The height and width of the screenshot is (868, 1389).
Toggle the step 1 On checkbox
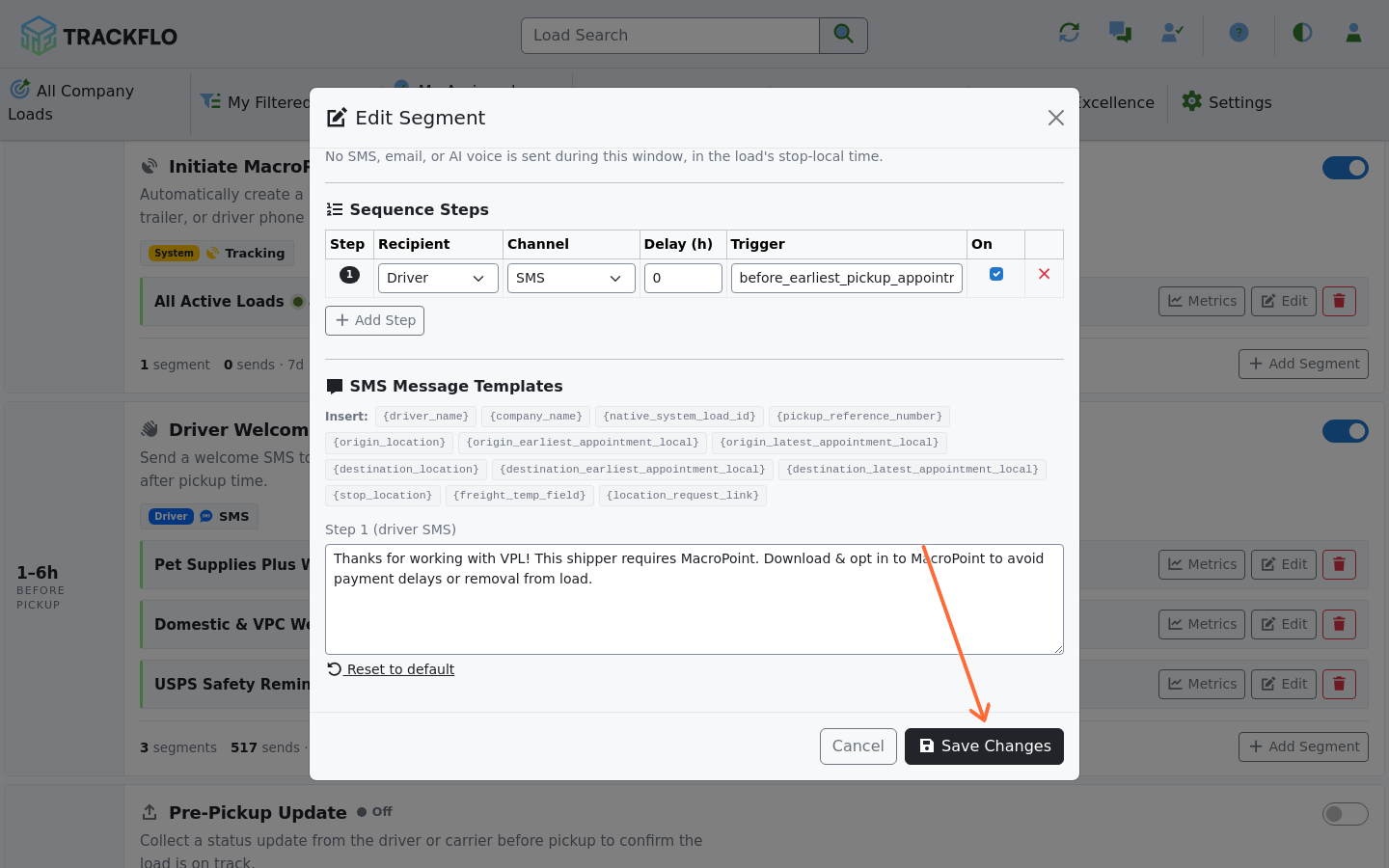[996, 274]
